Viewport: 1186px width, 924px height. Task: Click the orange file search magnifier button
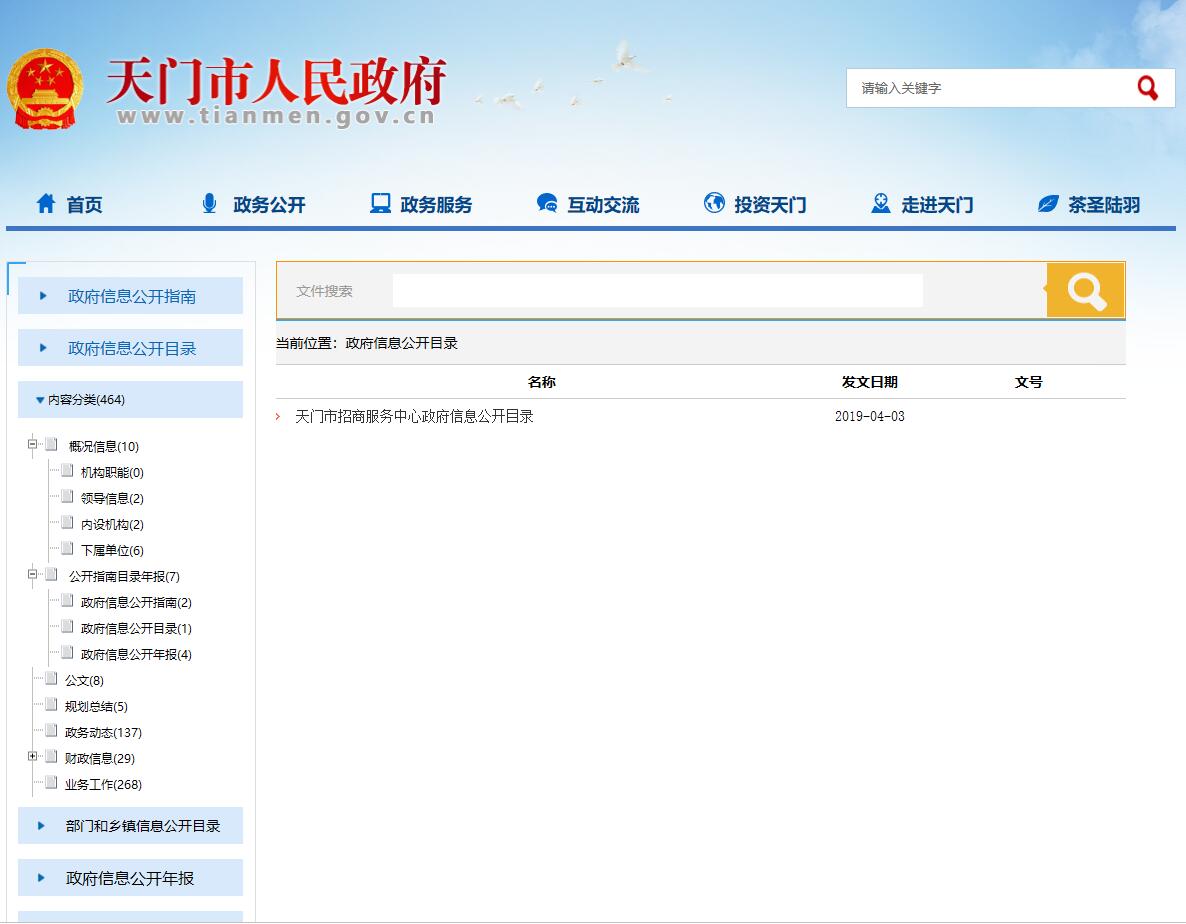(x=1085, y=291)
